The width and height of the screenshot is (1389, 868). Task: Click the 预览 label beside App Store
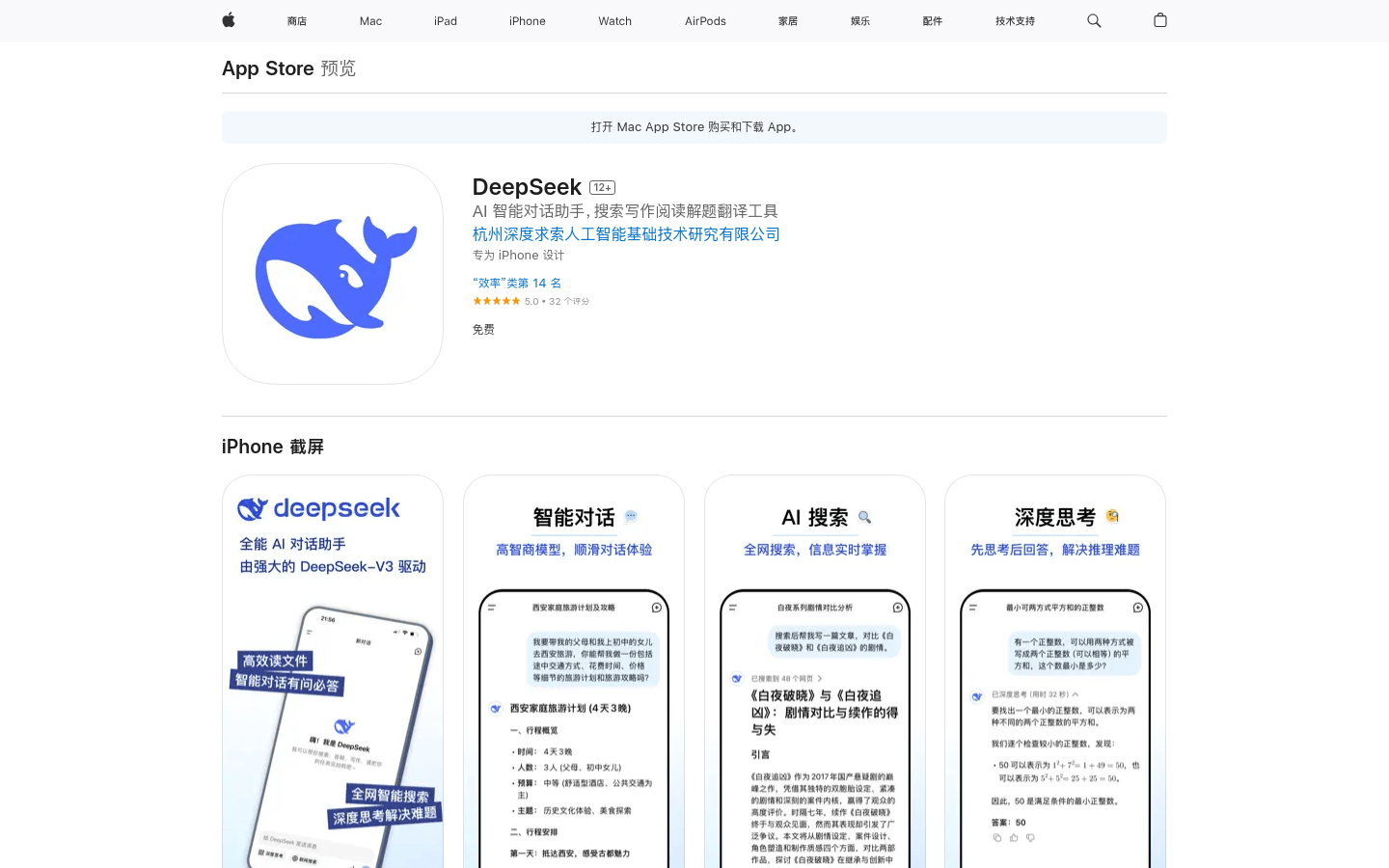(339, 68)
